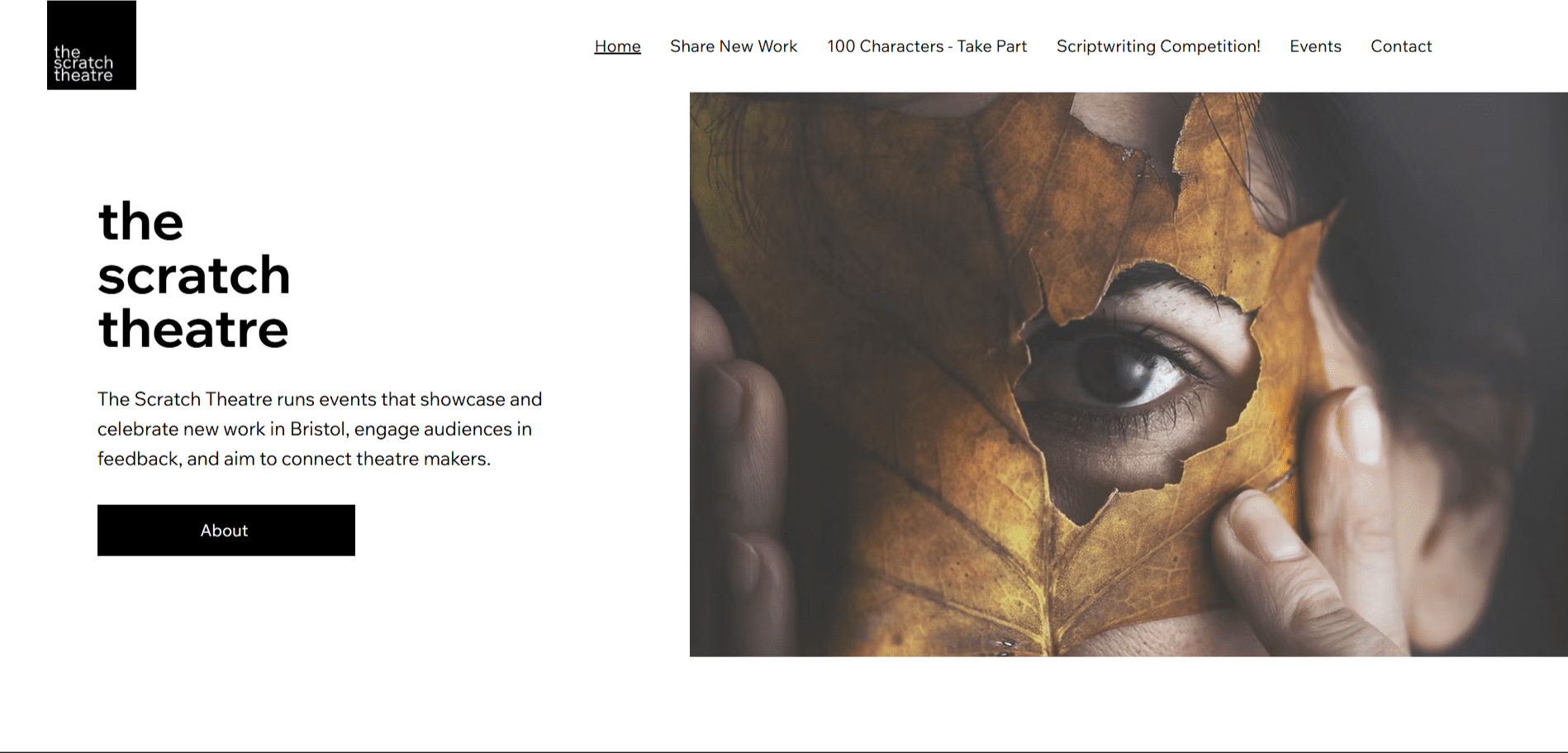Click the autumn leaf hero photo

(1128, 374)
